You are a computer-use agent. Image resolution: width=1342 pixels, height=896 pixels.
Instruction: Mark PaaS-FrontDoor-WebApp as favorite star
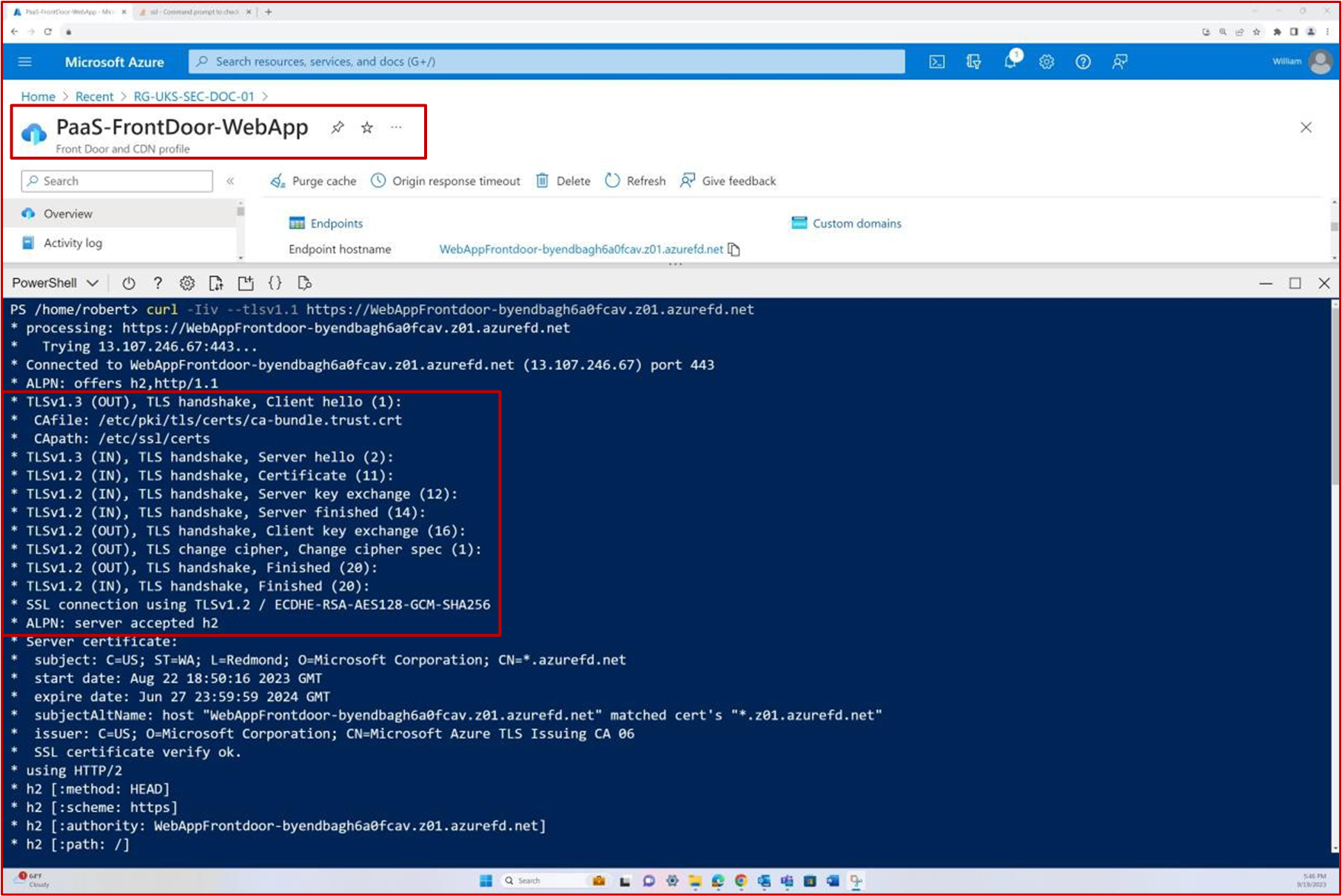366,127
